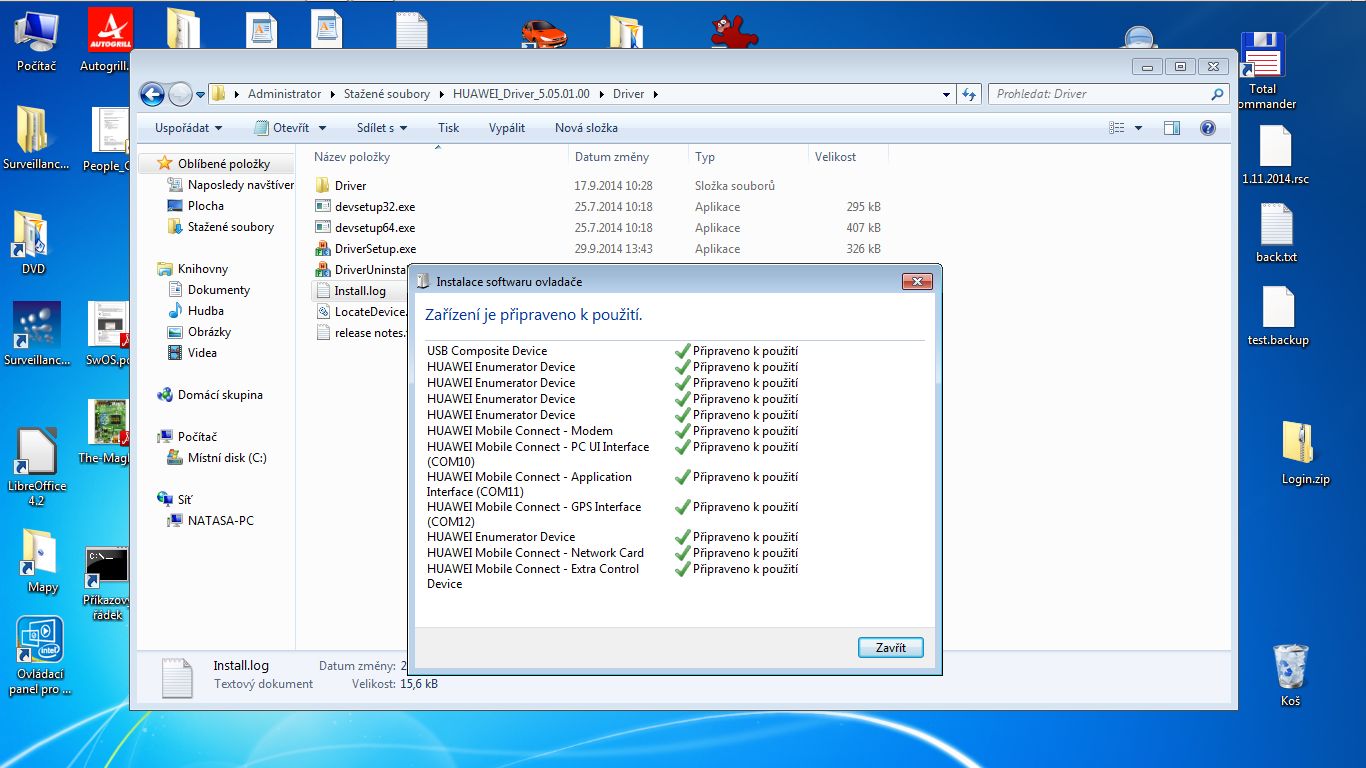This screenshot has height=768, width=1366.
Task: Go to Stažené soubory breadcrumb
Action: [387, 94]
